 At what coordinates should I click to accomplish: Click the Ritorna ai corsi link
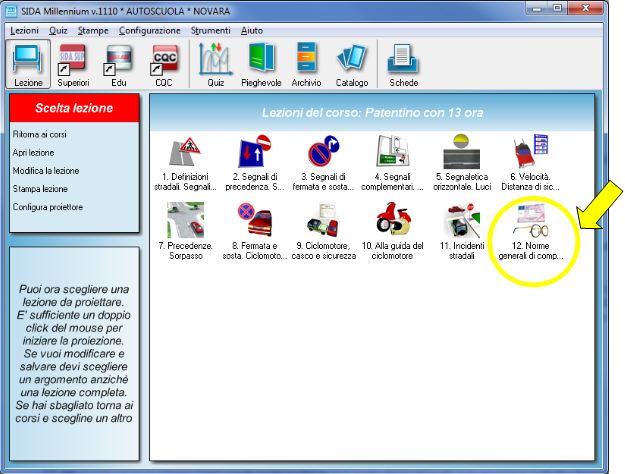38,134
